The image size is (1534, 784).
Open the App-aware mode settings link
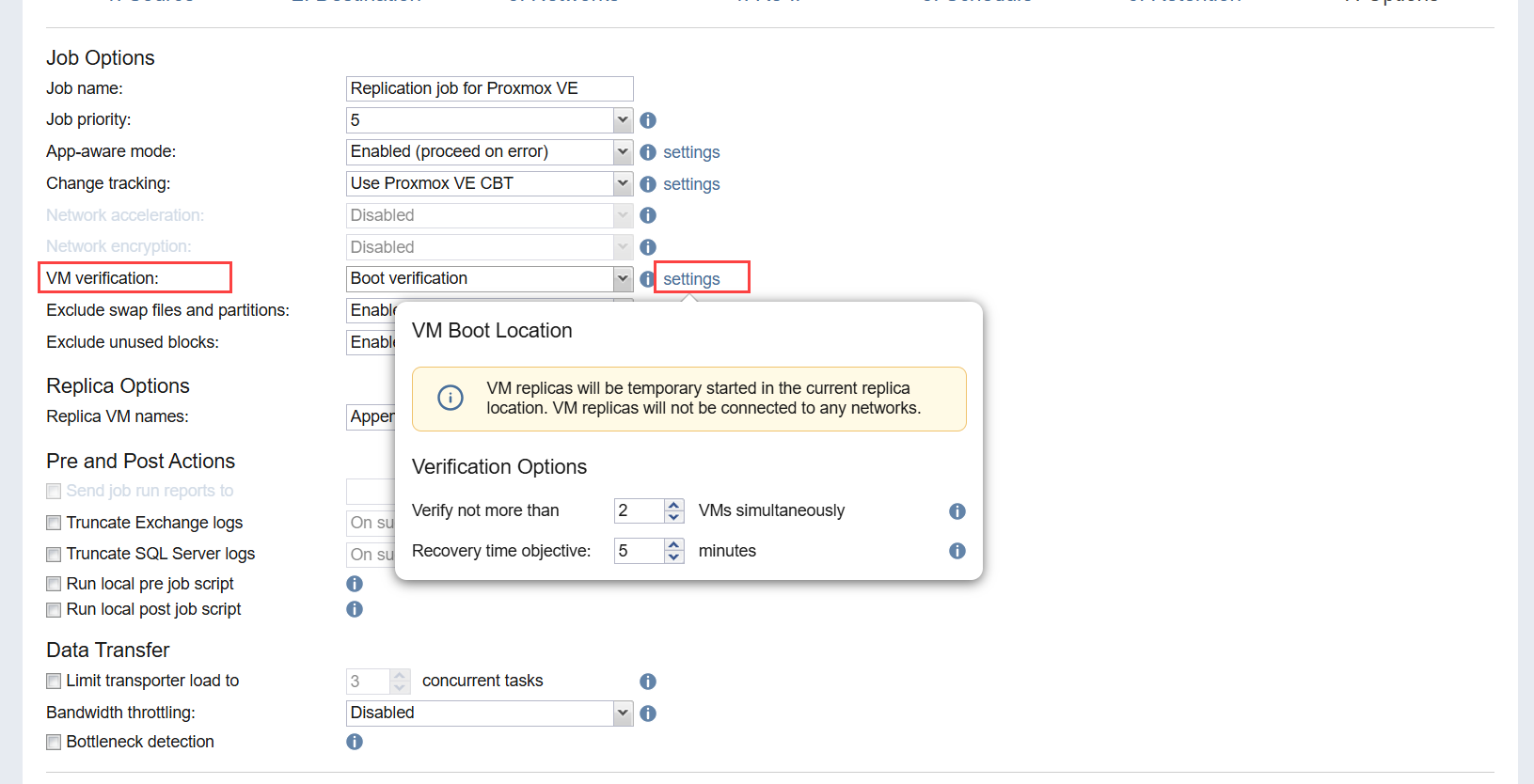tap(691, 152)
